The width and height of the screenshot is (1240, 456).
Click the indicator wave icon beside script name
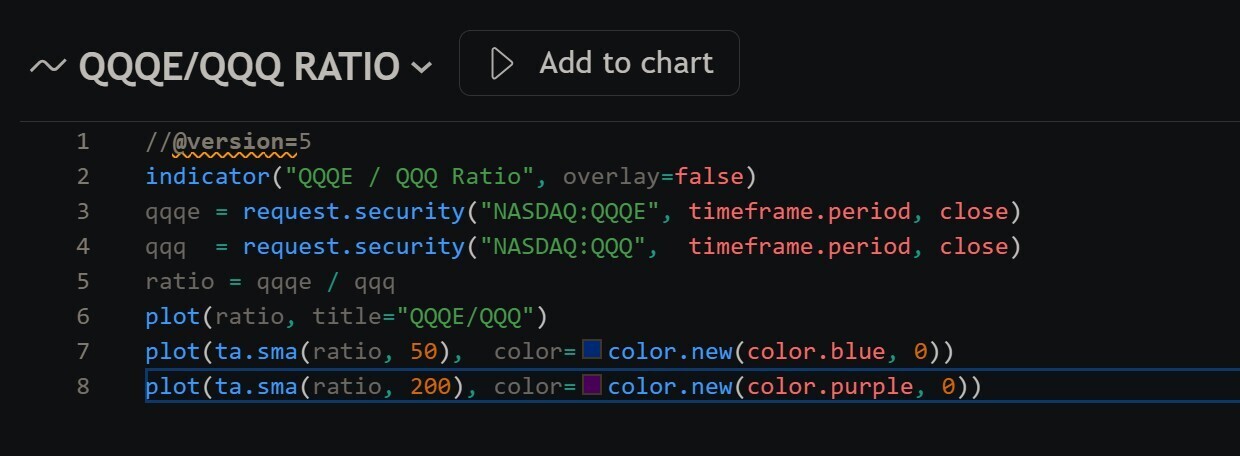48,66
